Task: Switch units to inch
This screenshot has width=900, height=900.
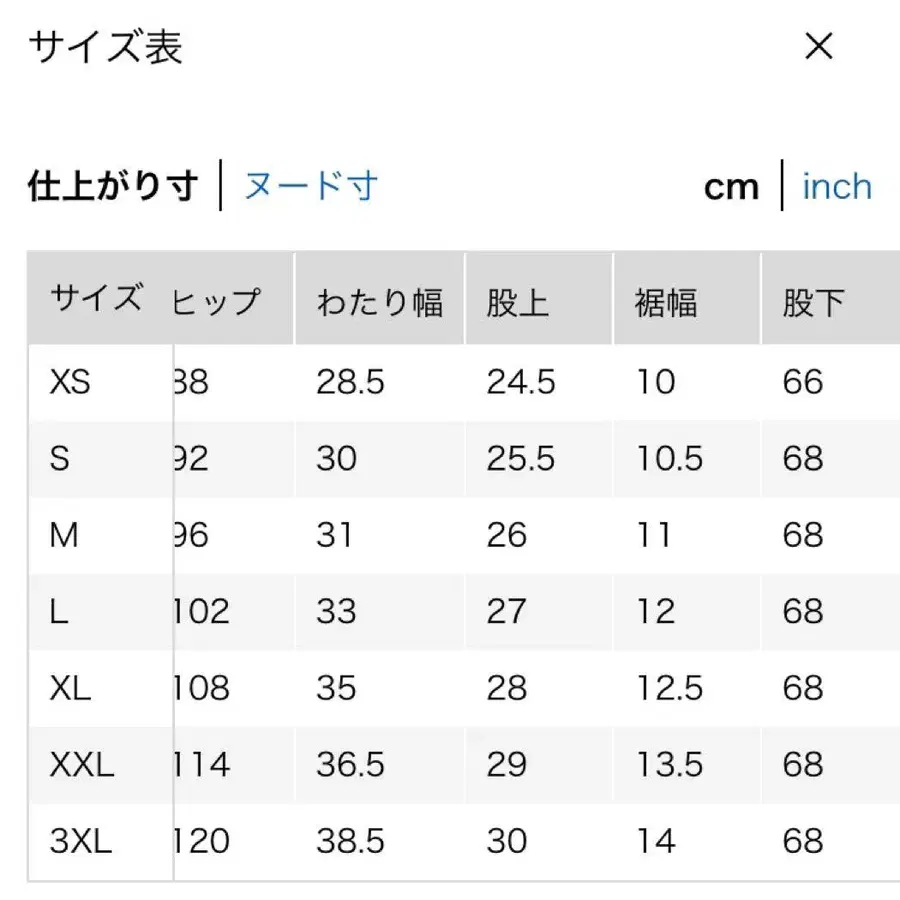Action: pos(837,186)
